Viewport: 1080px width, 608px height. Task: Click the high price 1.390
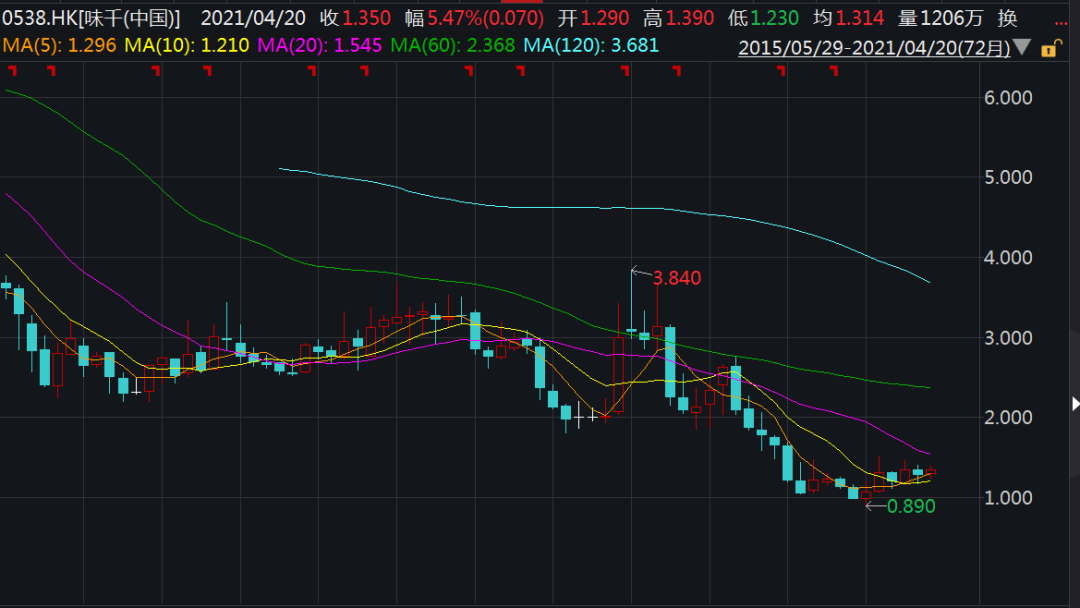pos(689,18)
